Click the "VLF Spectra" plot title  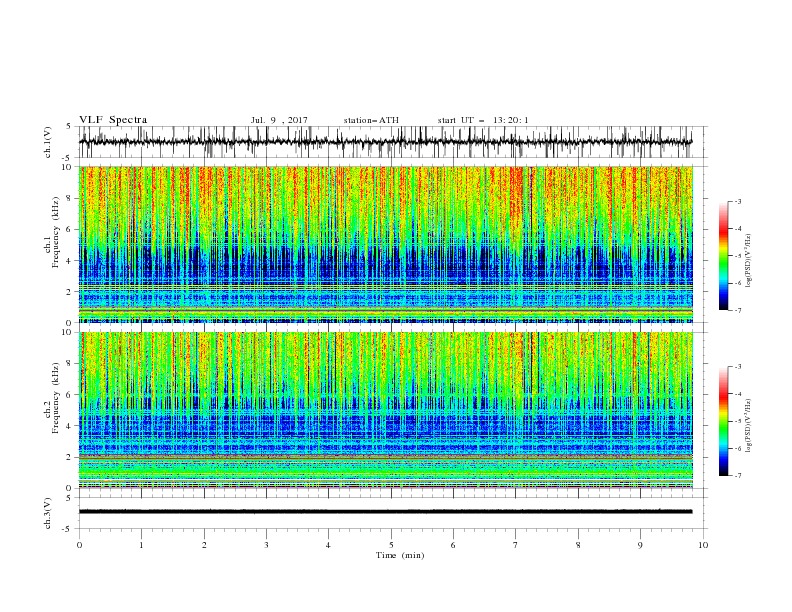pyautogui.click(x=113, y=120)
